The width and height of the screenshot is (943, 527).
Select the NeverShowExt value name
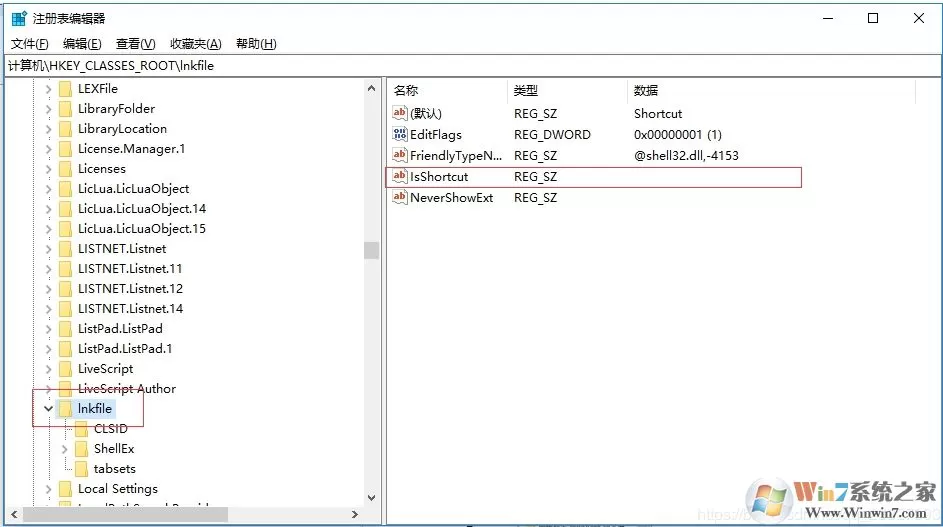pyautogui.click(x=452, y=198)
